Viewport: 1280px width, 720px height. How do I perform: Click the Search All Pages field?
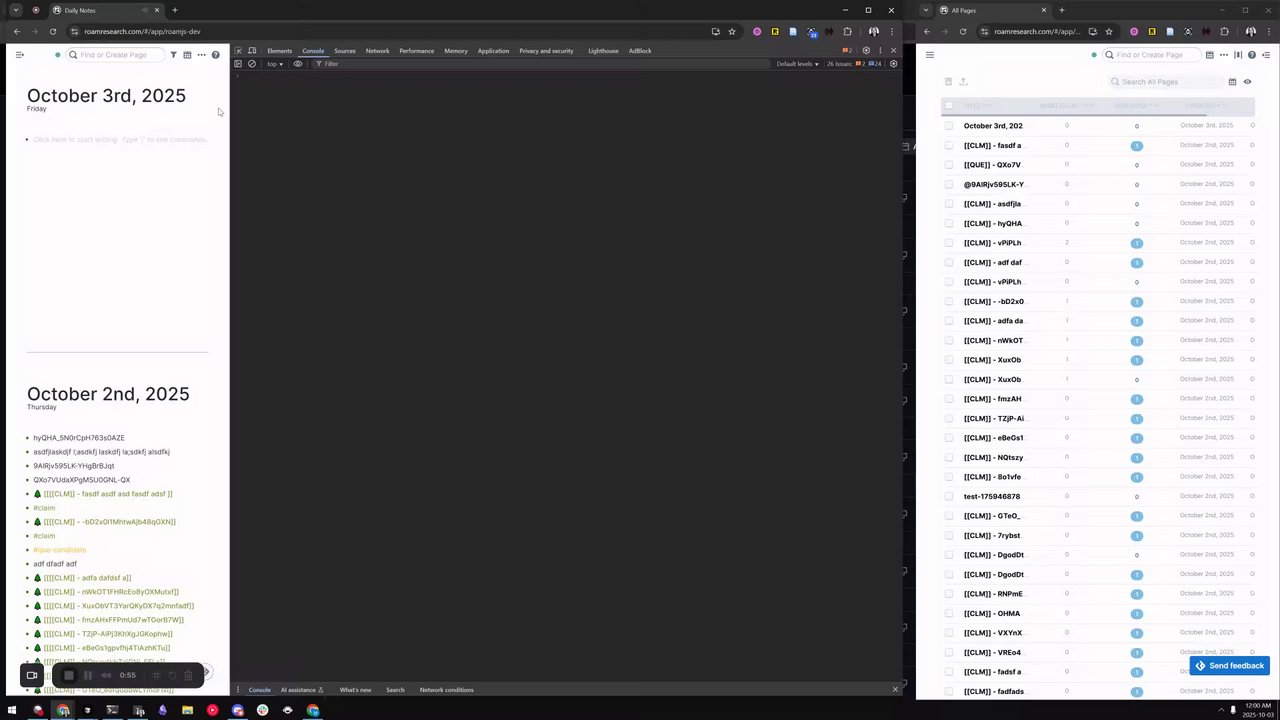(1166, 82)
